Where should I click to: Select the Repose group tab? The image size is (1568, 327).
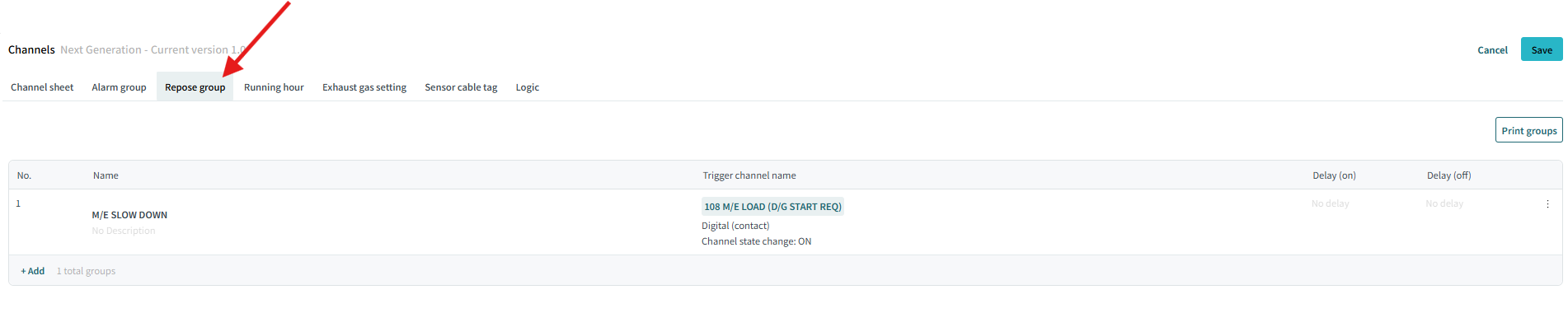tap(195, 87)
